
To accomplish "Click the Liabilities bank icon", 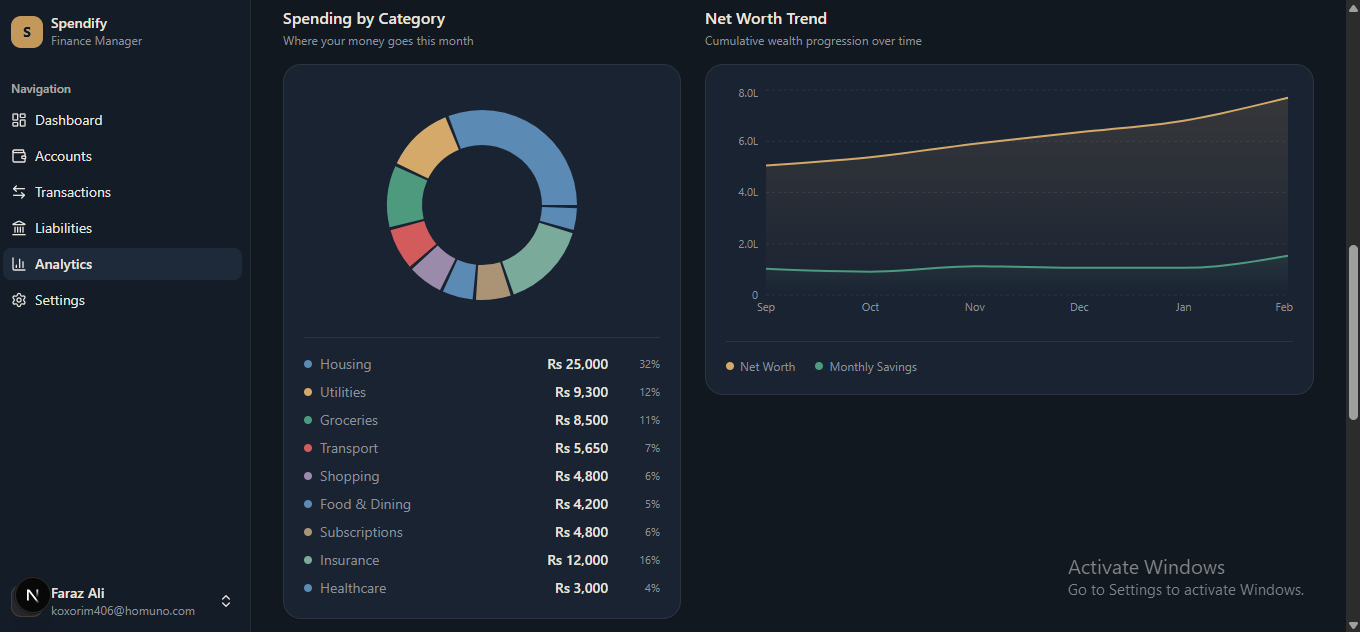I will pos(18,228).
